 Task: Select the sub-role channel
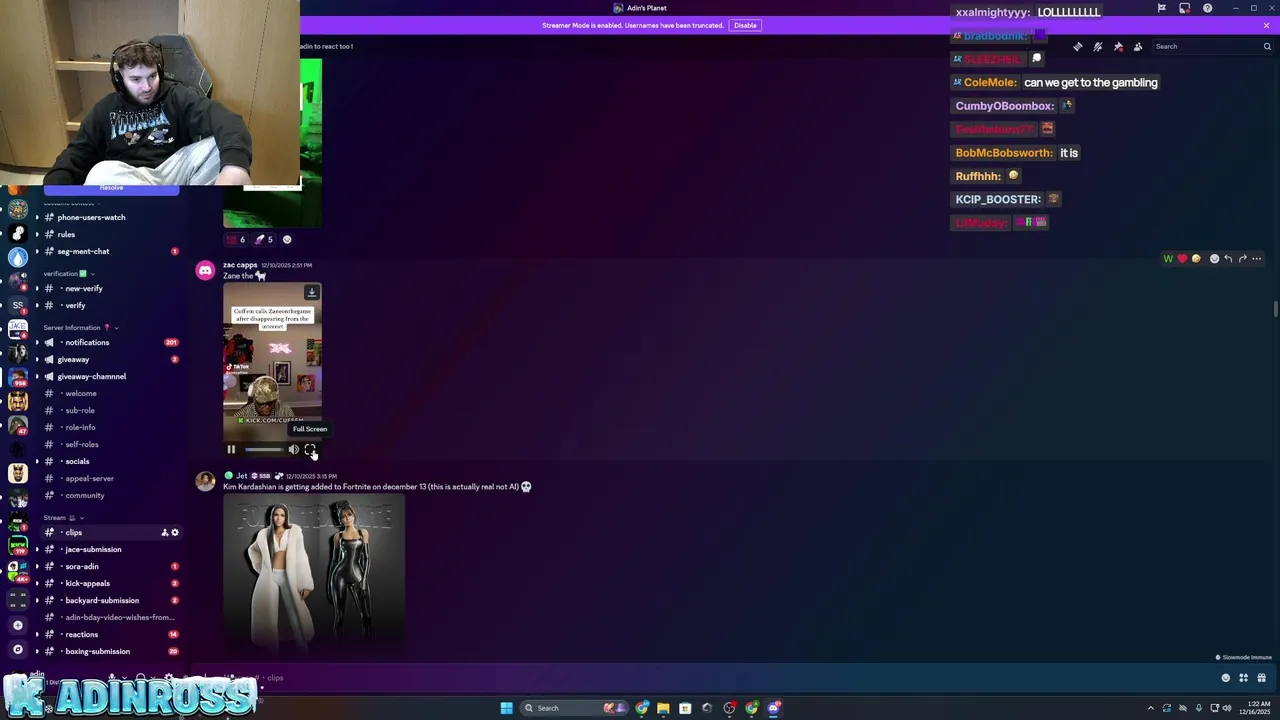[79, 410]
